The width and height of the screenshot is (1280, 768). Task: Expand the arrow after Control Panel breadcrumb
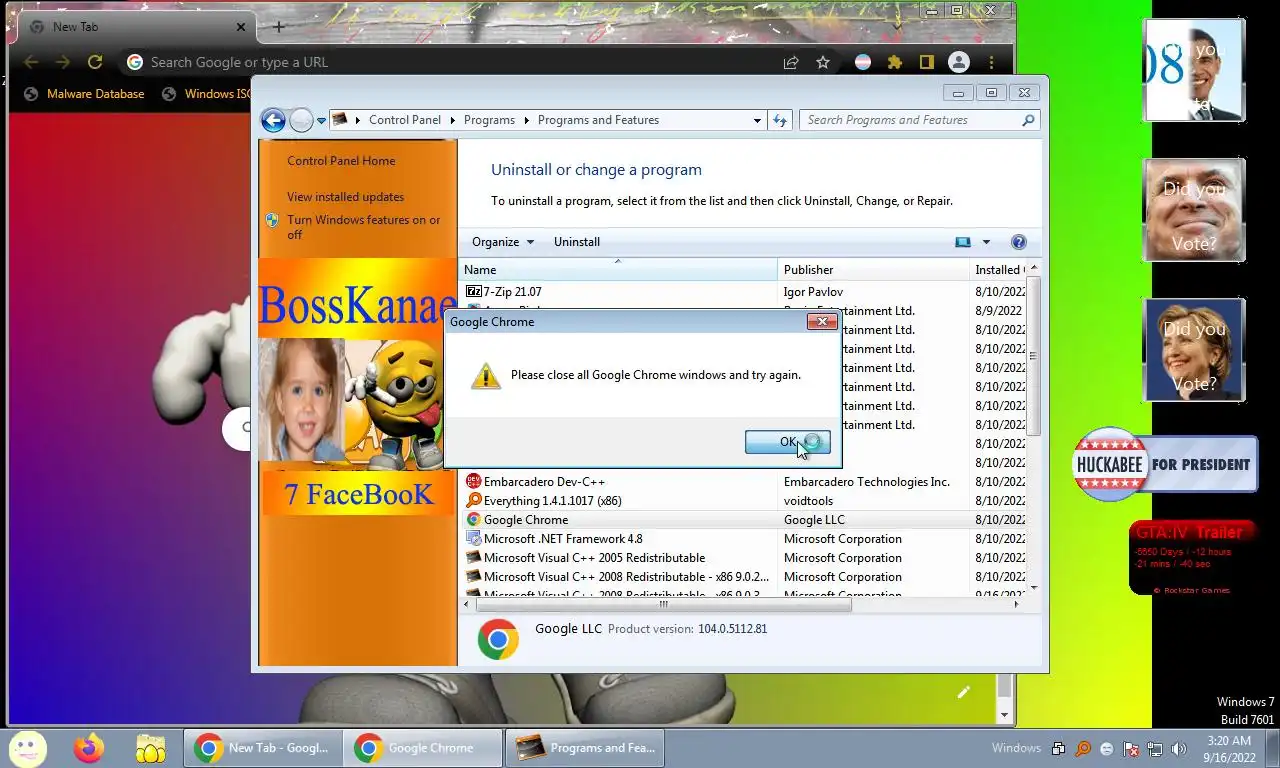[x=452, y=120]
